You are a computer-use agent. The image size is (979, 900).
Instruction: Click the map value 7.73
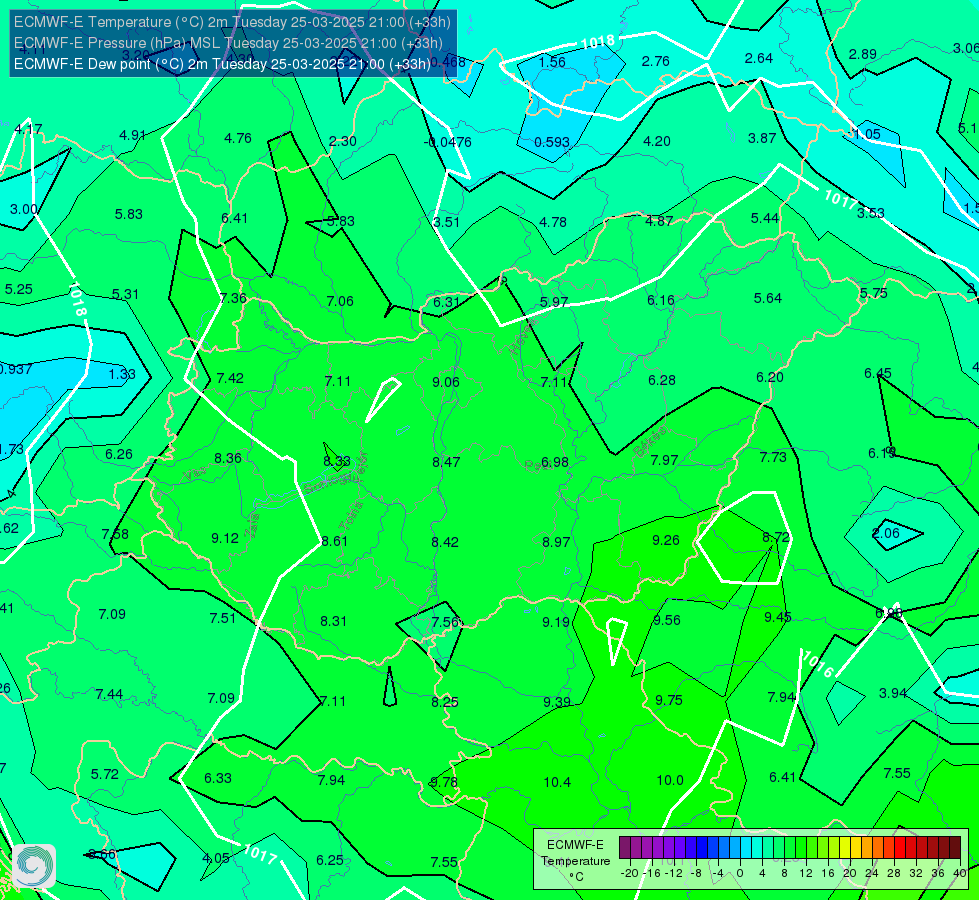773,457
